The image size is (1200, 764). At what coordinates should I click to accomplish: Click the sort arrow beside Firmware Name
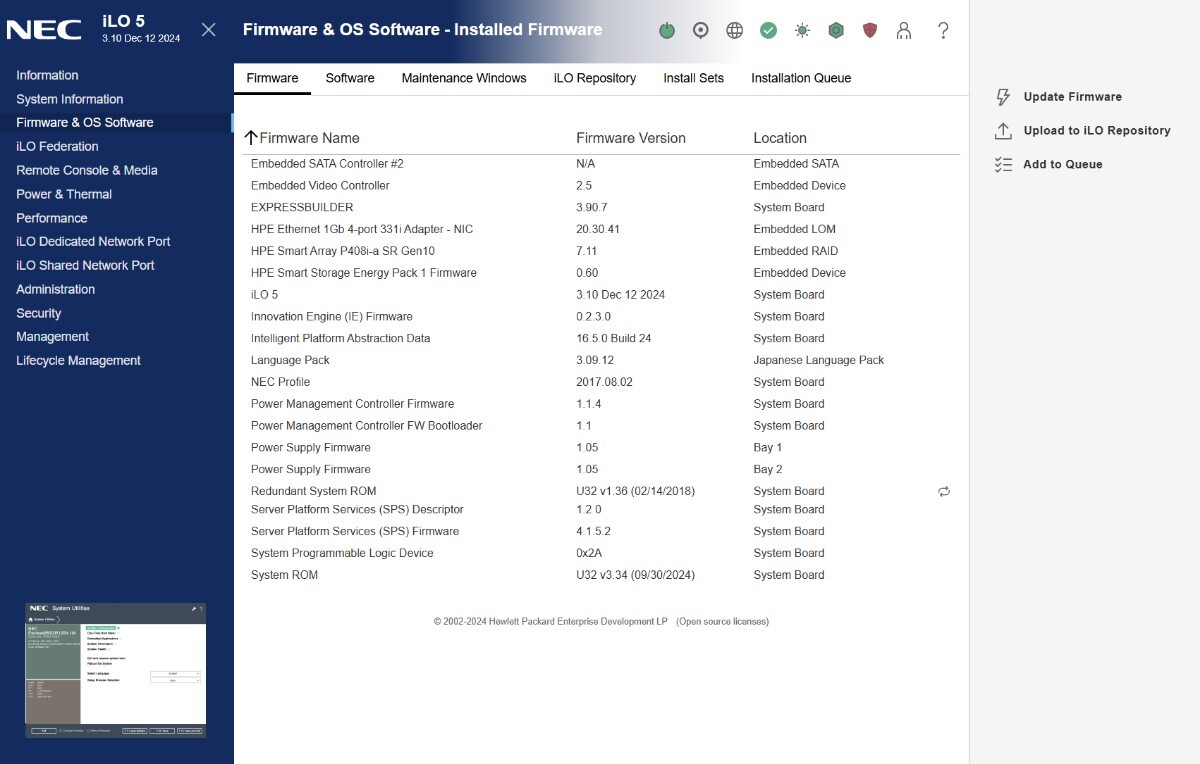(x=251, y=138)
